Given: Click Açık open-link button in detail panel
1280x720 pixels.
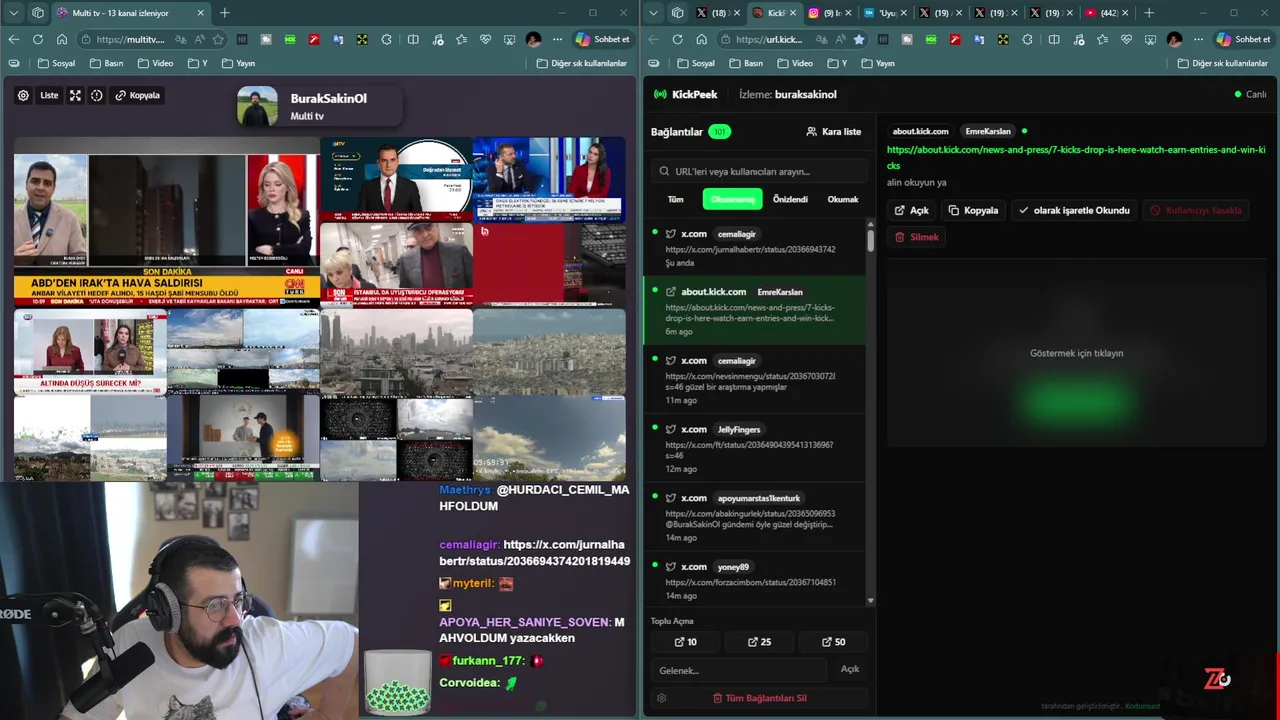Looking at the screenshot, I should point(912,211).
